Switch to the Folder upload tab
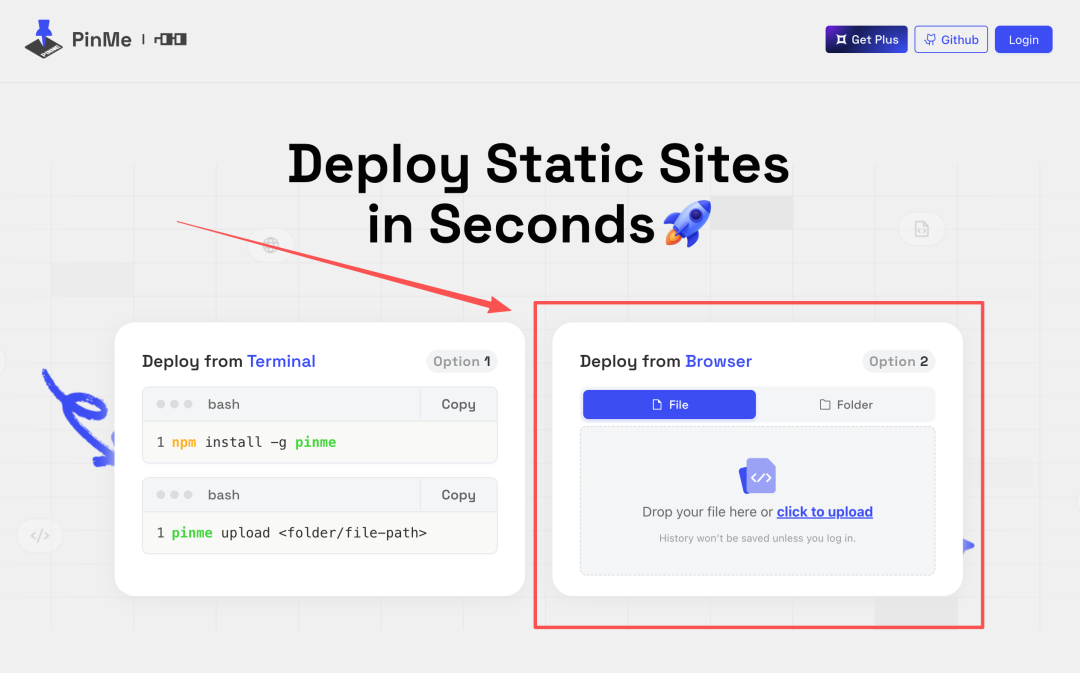1080x673 pixels. (846, 404)
